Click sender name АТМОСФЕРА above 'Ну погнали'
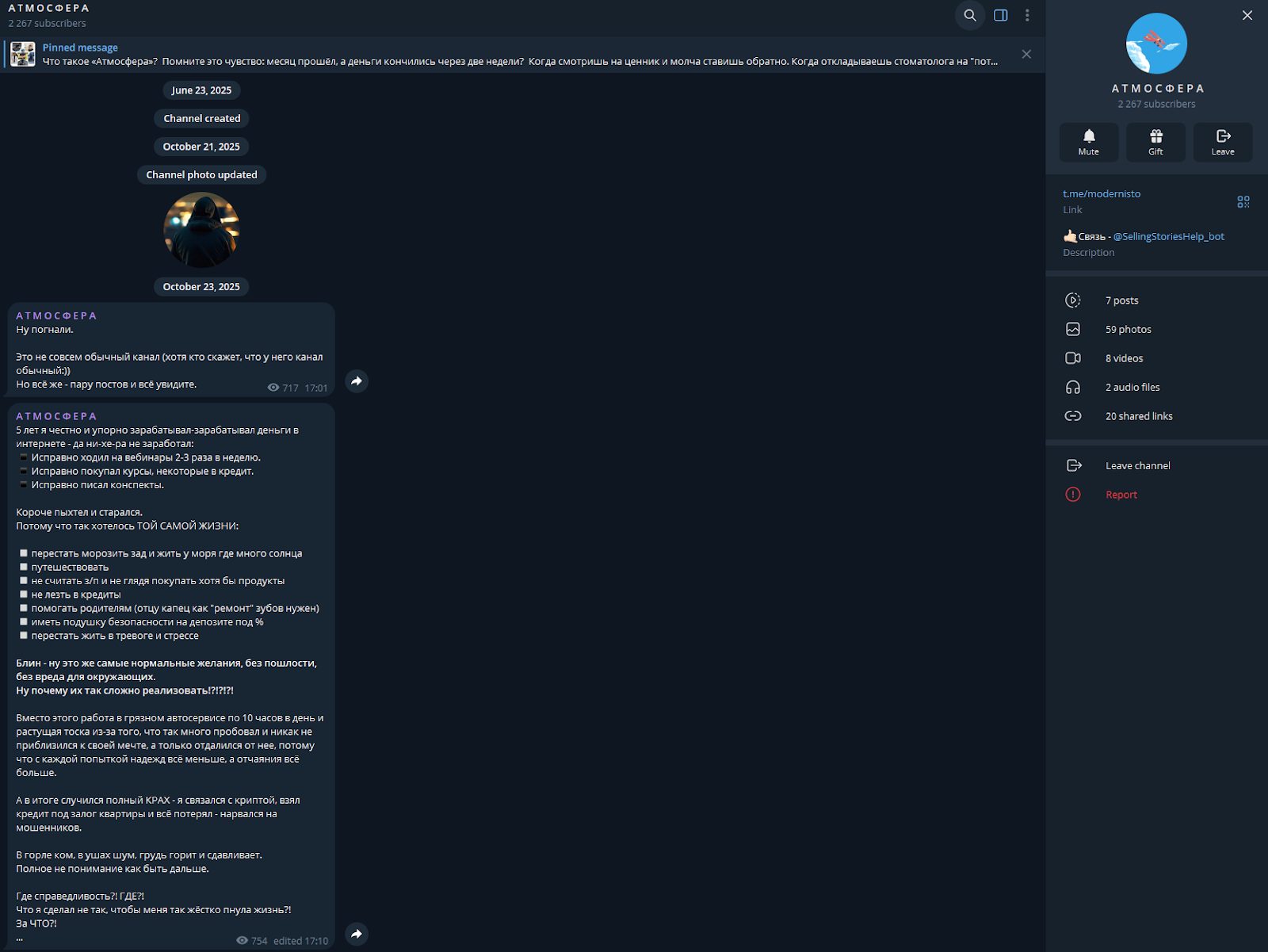Viewport: 1268px width, 952px height. tap(57, 315)
